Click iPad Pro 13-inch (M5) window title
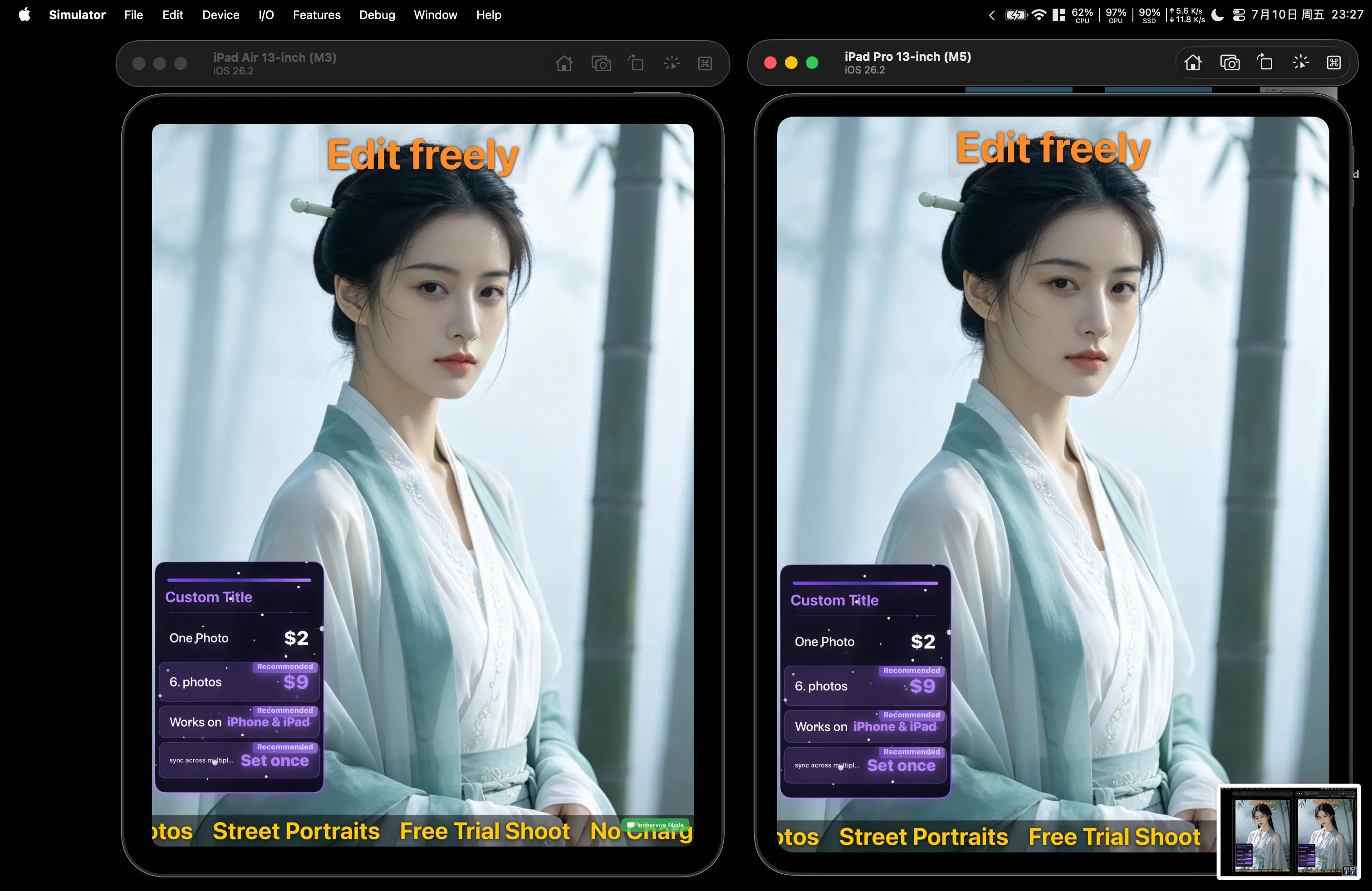 point(907,56)
